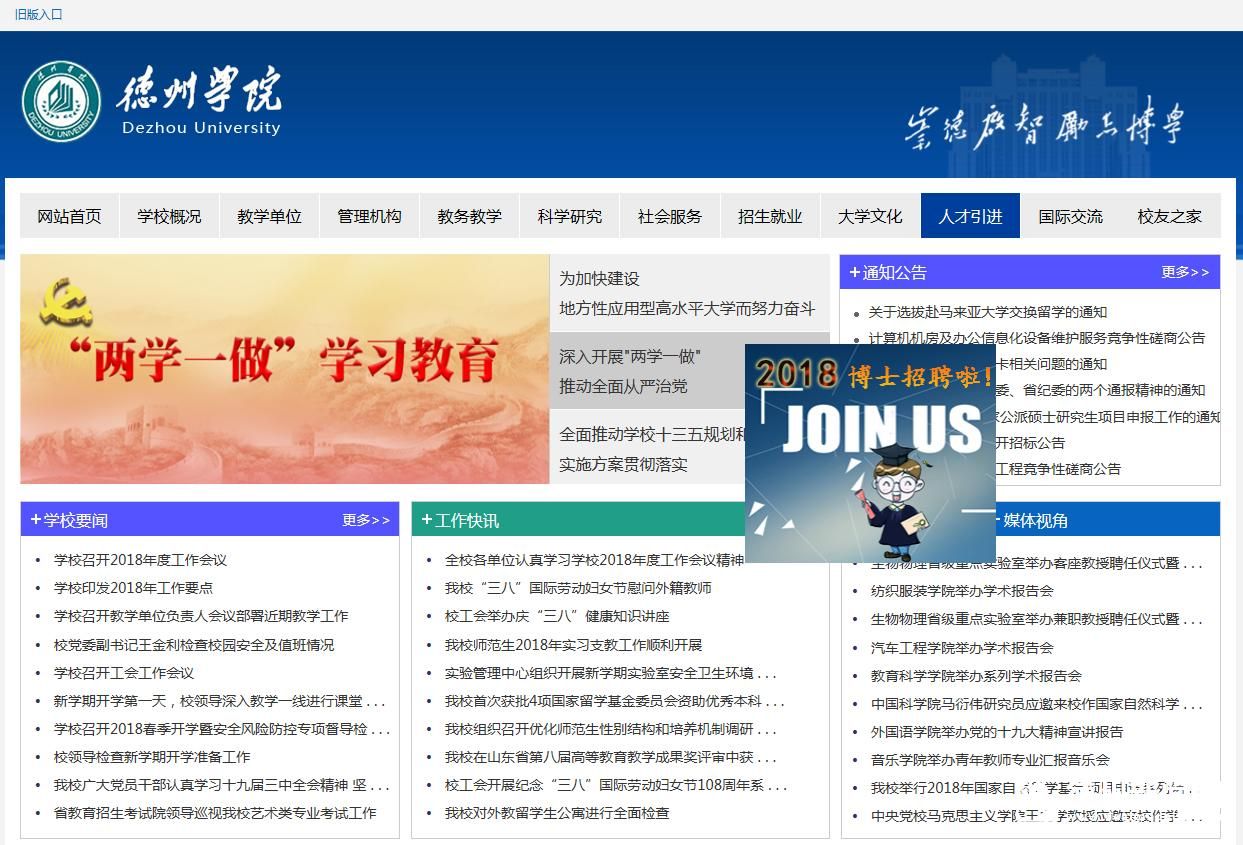The height and width of the screenshot is (845, 1243).
Task: Open 管理机构 navigation item
Action: [370, 216]
